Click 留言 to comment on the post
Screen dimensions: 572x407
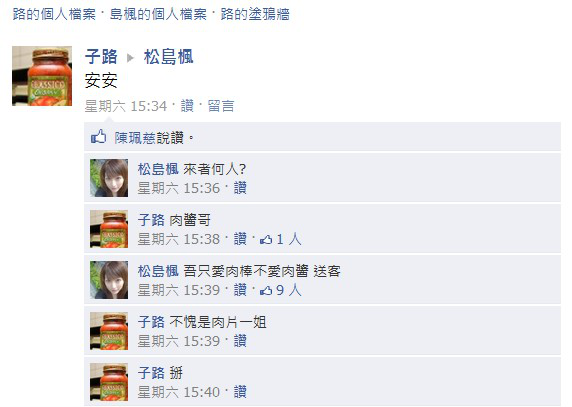[221, 106]
